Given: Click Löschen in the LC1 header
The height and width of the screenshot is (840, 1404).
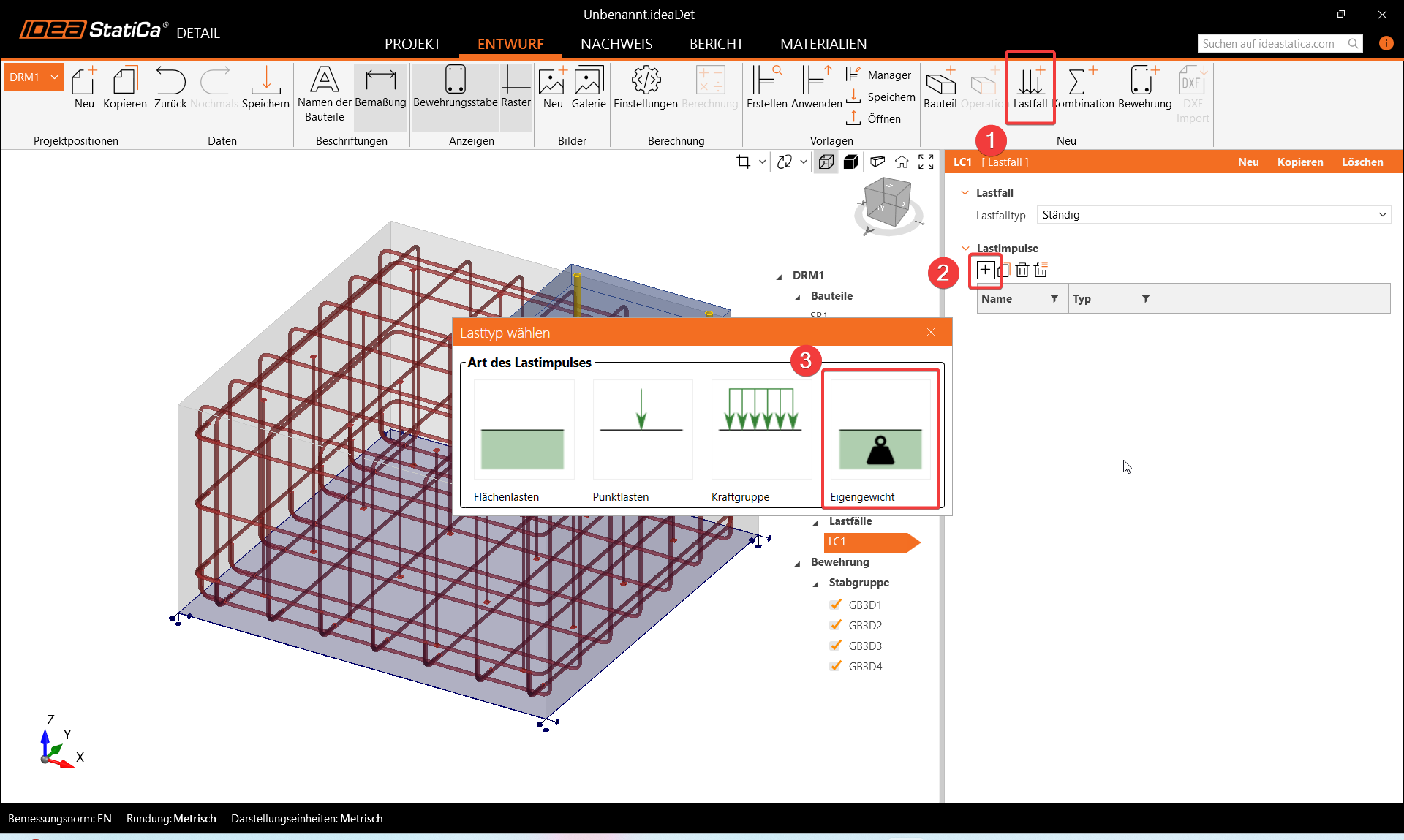Looking at the screenshot, I should (1362, 162).
